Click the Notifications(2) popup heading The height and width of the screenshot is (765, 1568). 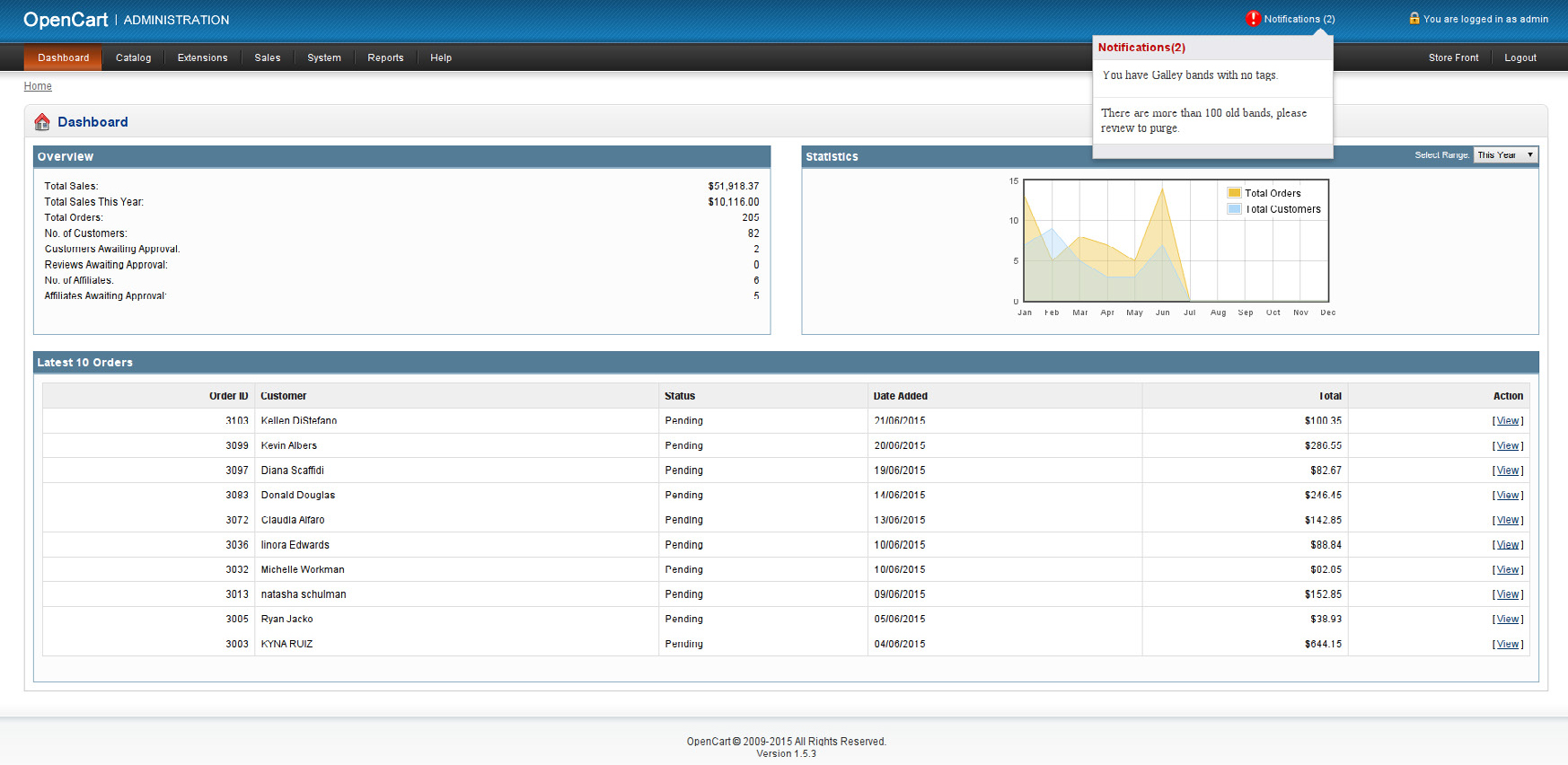1141,48
